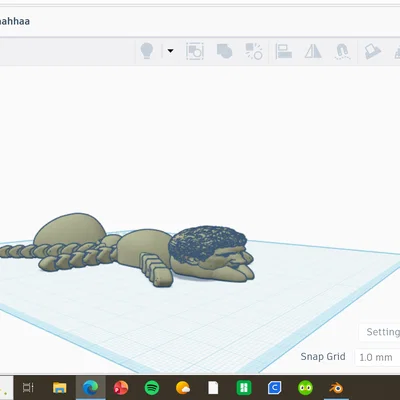
Task: Open File Explorer from the taskbar
Action: point(60,388)
